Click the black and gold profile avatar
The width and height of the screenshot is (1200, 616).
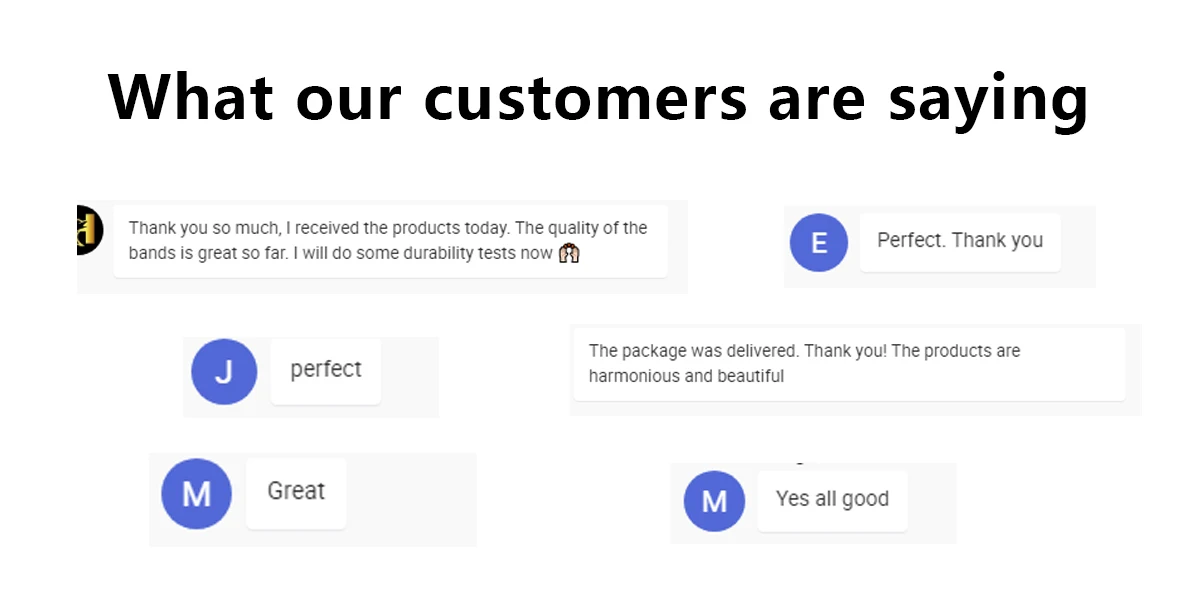[x=90, y=230]
